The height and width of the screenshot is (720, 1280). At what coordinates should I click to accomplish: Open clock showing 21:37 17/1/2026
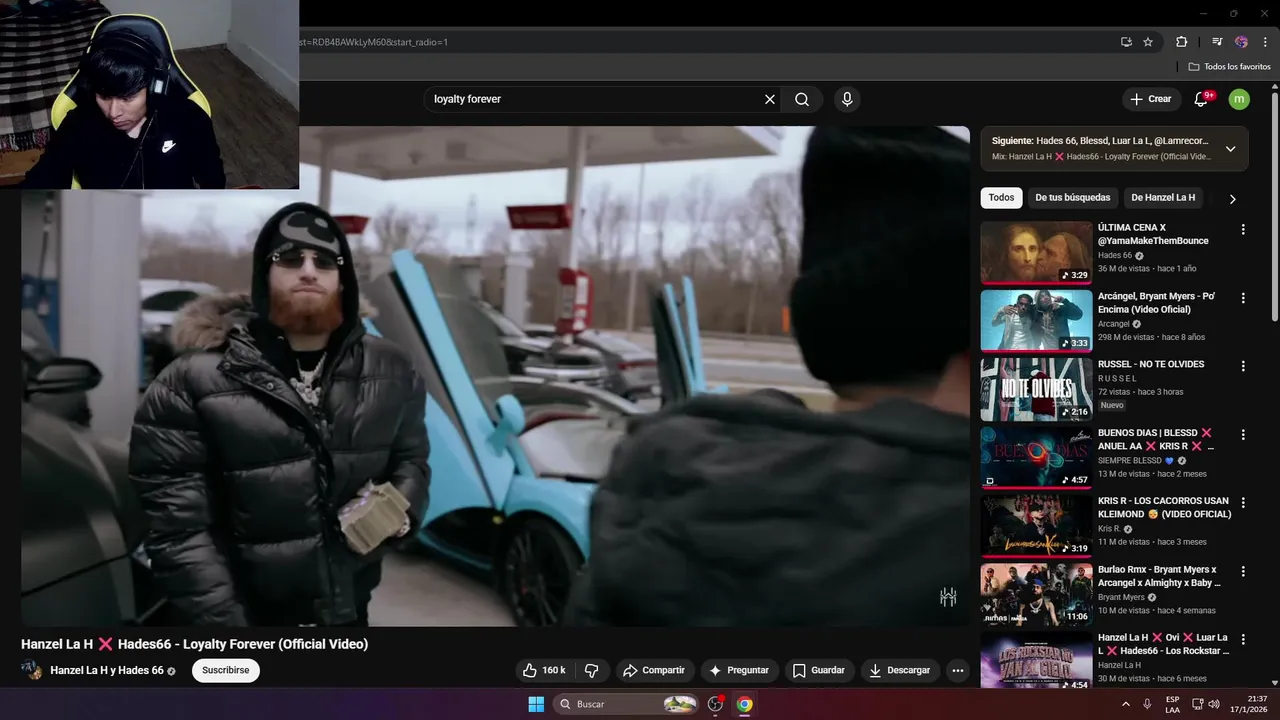(1248, 704)
